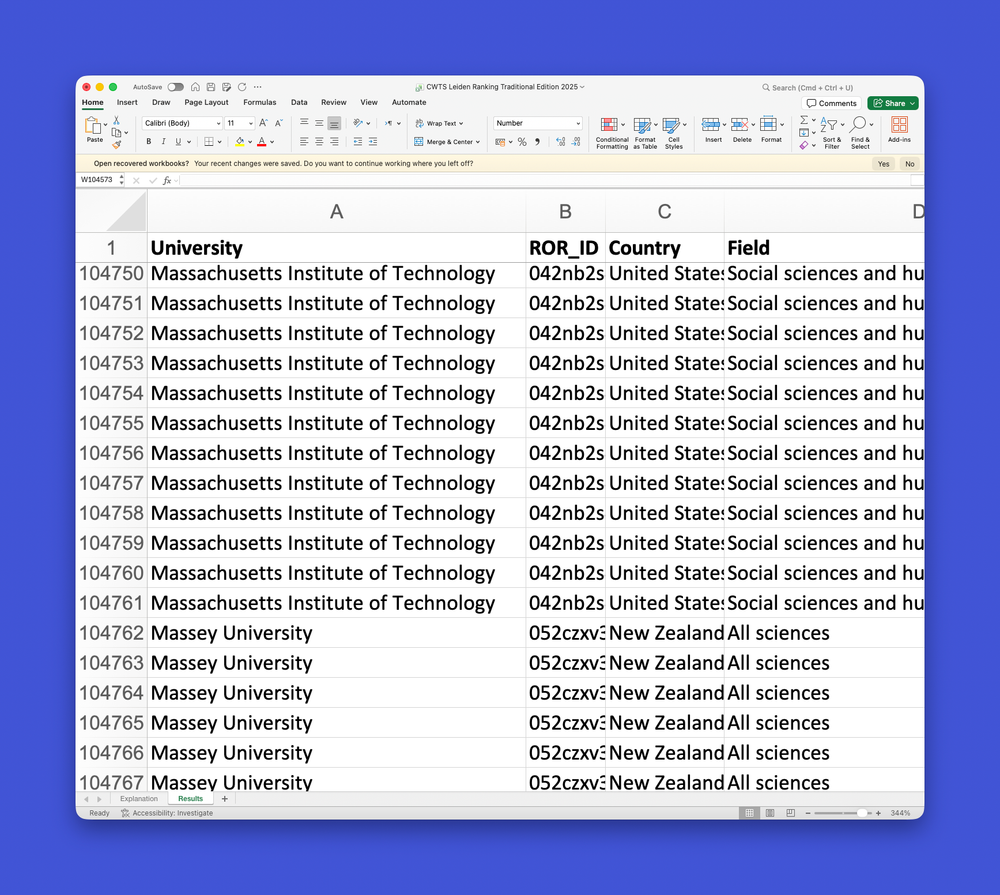The image size is (1000, 895).
Task: Apply red font color
Action: [261, 142]
